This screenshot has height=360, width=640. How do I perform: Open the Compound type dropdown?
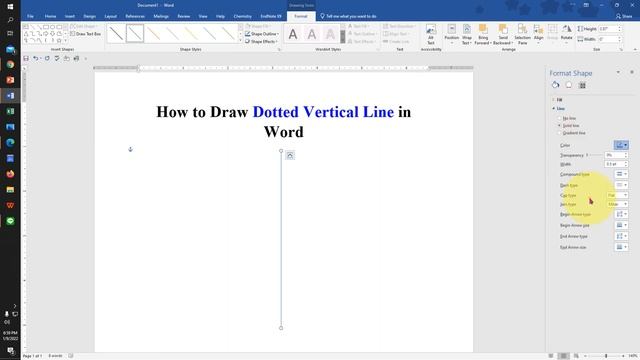(x=621, y=174)
